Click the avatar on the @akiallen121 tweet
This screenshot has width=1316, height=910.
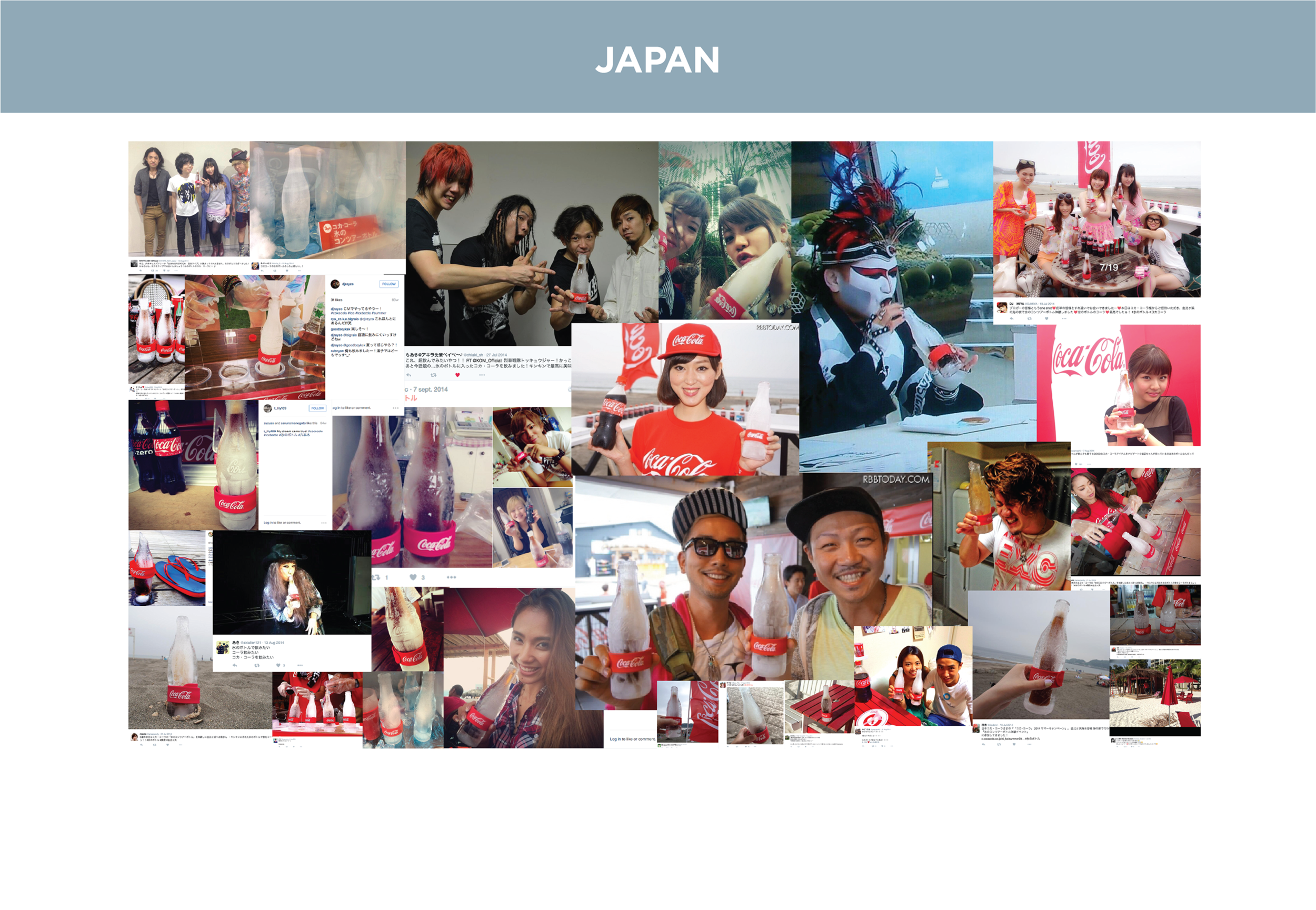point(222,648)
